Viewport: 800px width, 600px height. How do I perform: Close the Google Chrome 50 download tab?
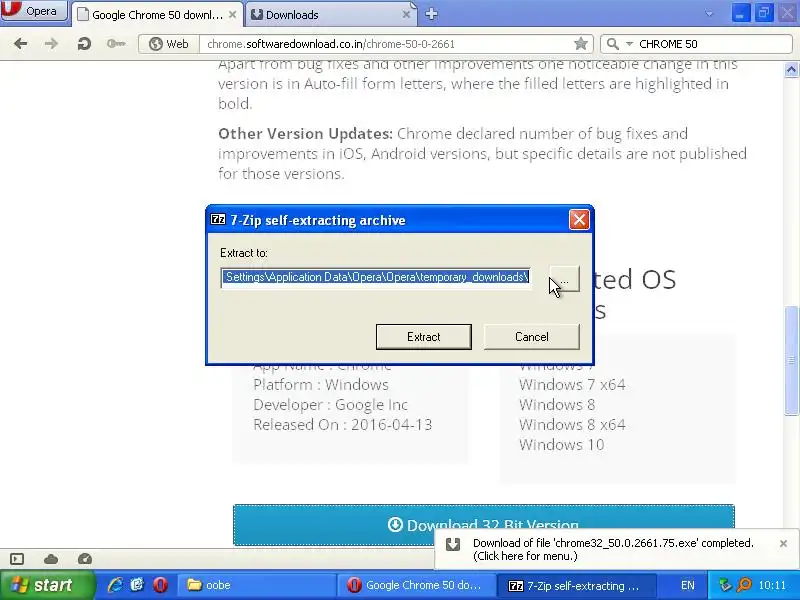(232, 15)
